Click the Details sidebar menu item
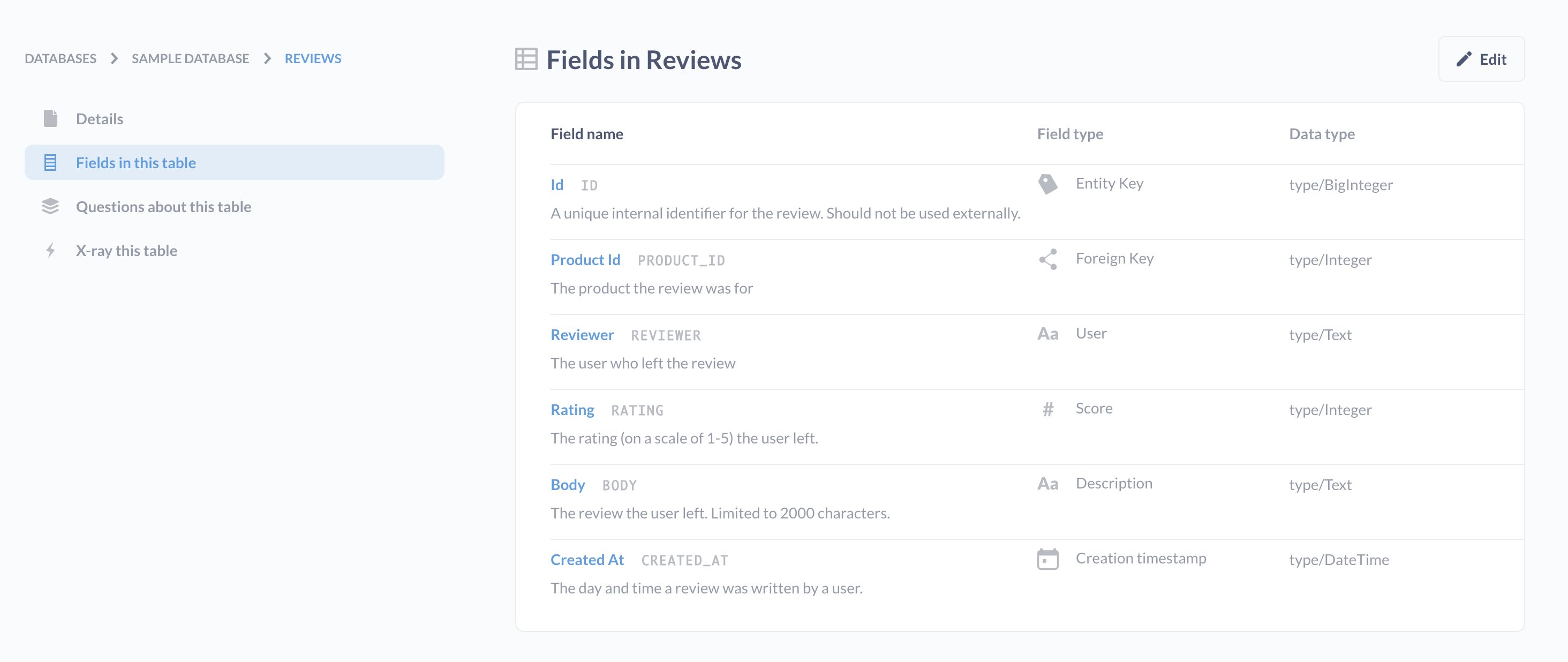1568x662 pixels. pos(99,118)
